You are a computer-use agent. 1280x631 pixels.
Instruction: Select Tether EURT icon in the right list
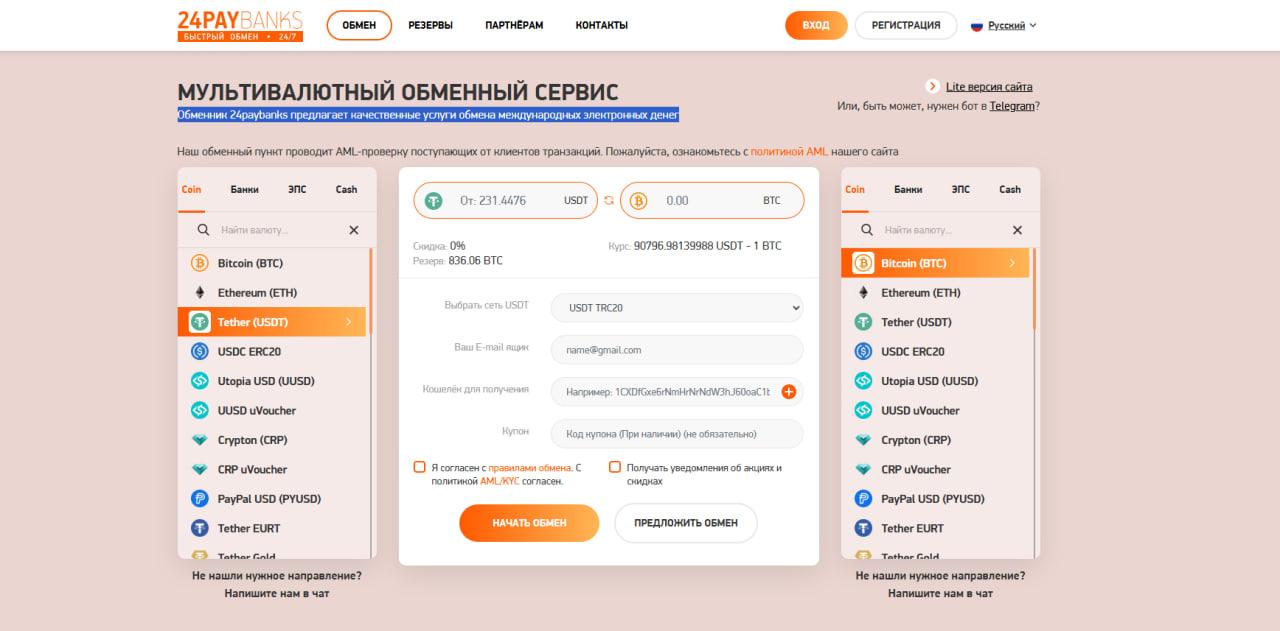click(x=863, y=528)
